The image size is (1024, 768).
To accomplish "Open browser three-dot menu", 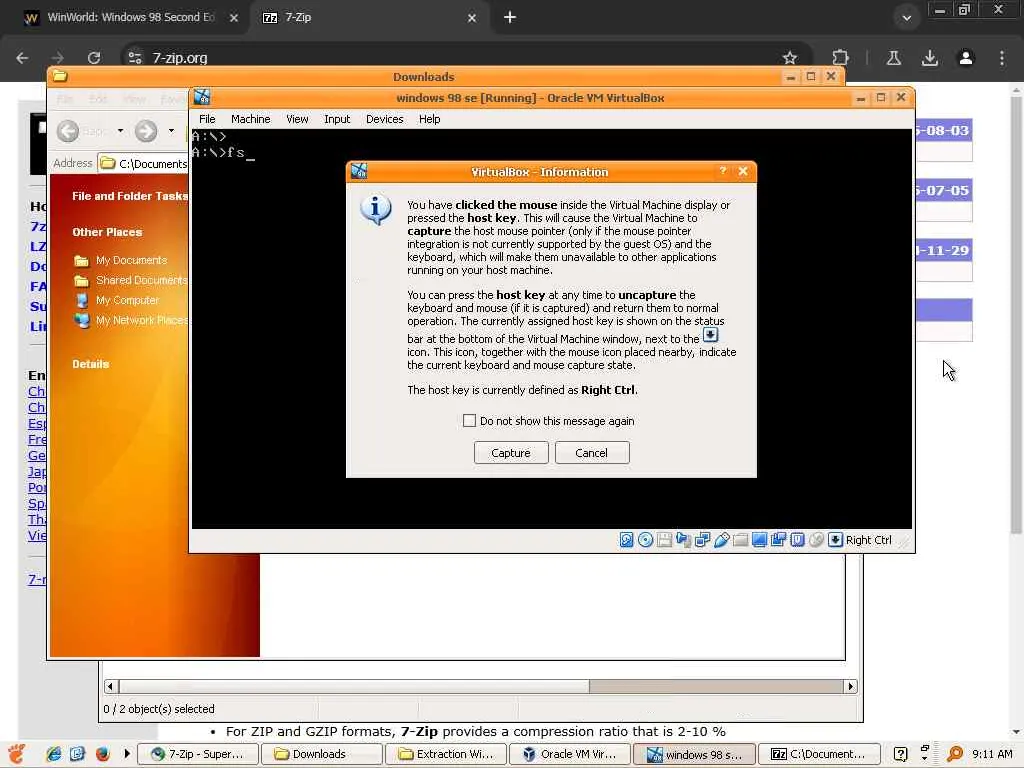I will [1001, 57].
